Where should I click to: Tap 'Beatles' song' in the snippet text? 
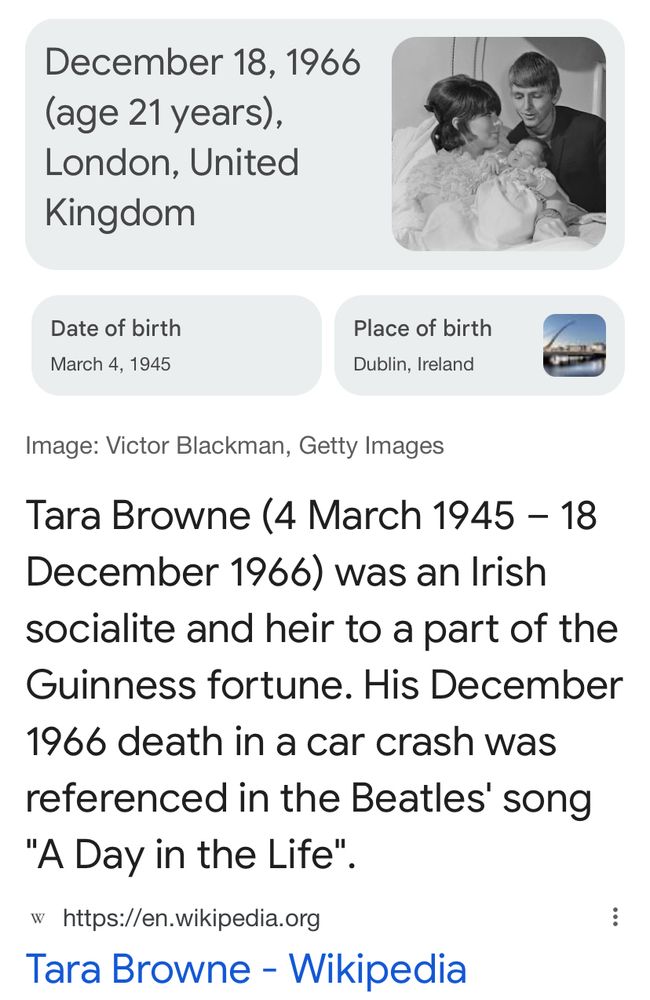471,799
